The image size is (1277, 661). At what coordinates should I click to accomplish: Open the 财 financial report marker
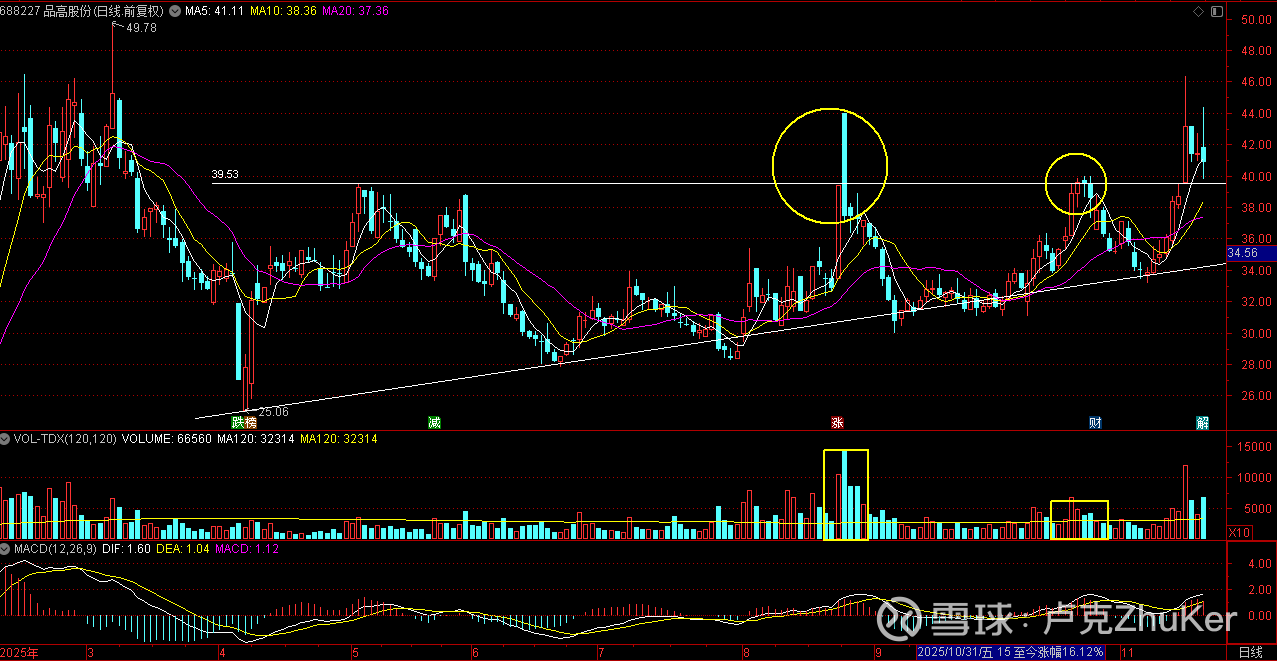pos(1095,422)
